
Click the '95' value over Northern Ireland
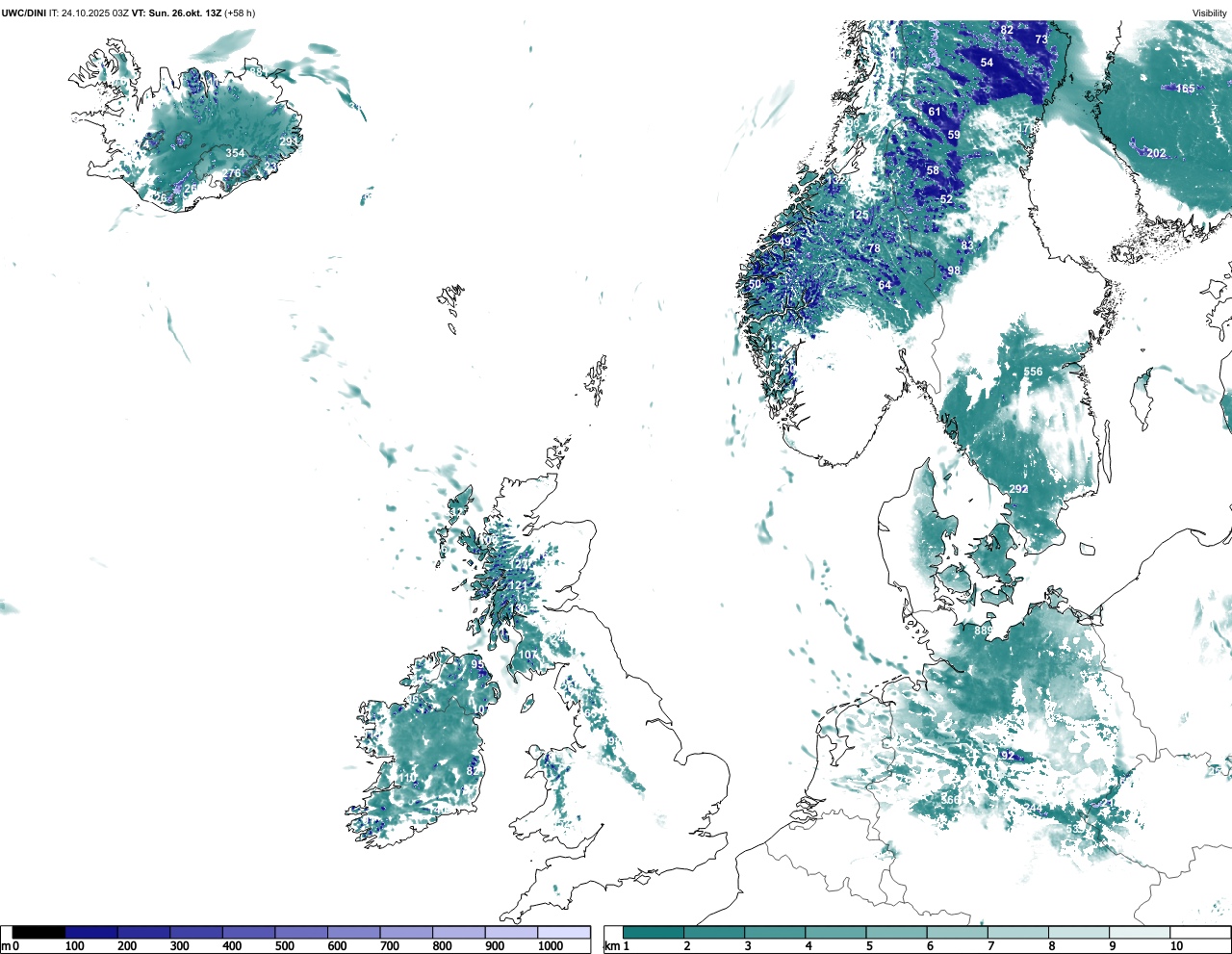[x=477, y=664]
